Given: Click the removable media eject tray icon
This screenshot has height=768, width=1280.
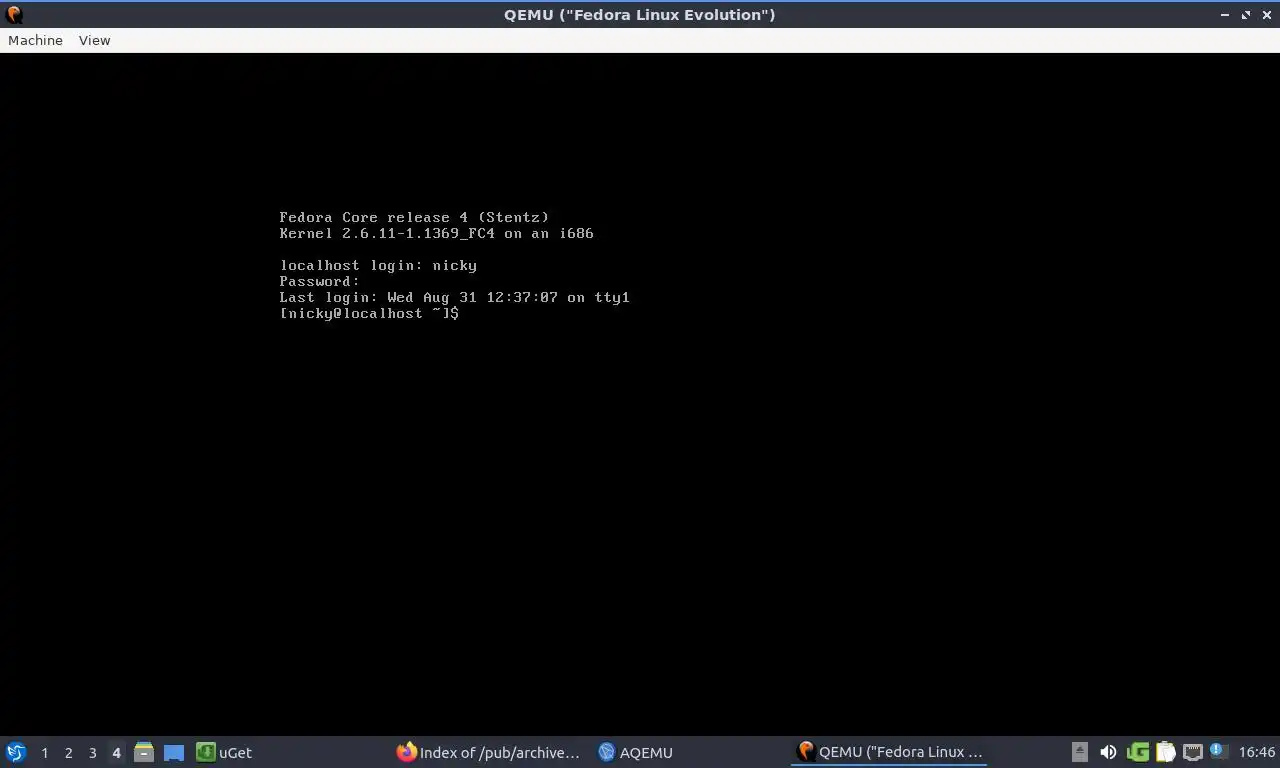Looking at the screenshot, I should 1079,752.
